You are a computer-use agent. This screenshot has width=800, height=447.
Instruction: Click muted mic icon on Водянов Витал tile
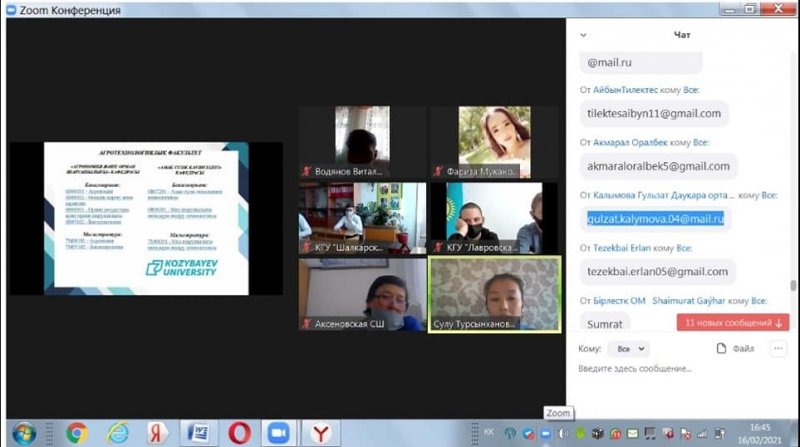[306, 171]
